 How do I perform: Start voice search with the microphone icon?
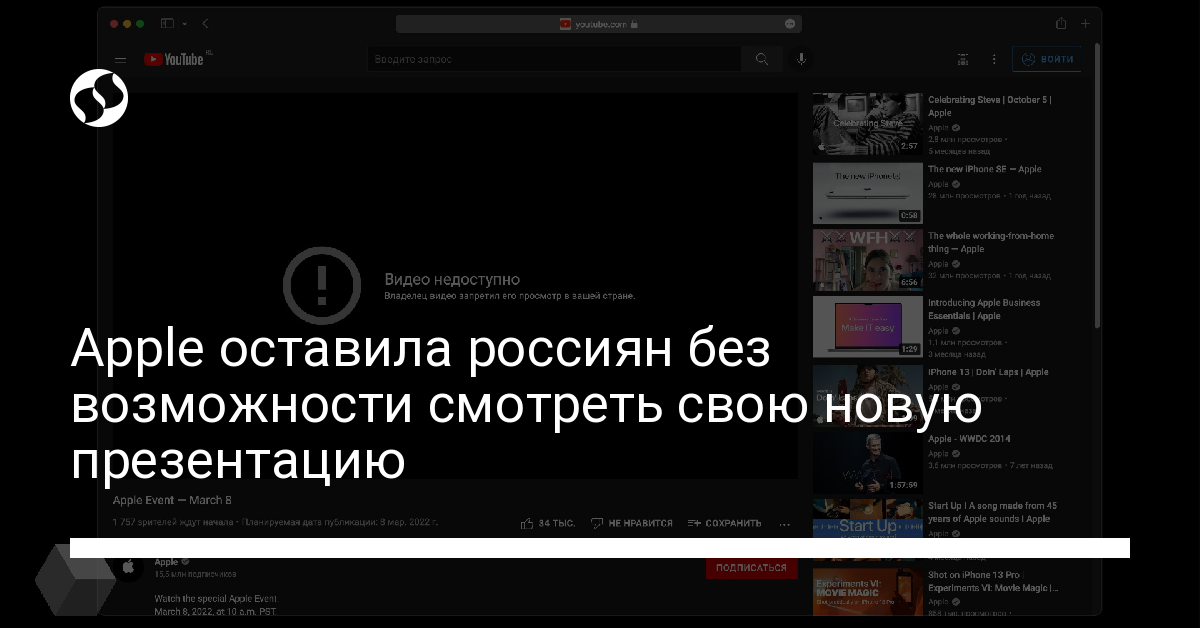point(801,59)
